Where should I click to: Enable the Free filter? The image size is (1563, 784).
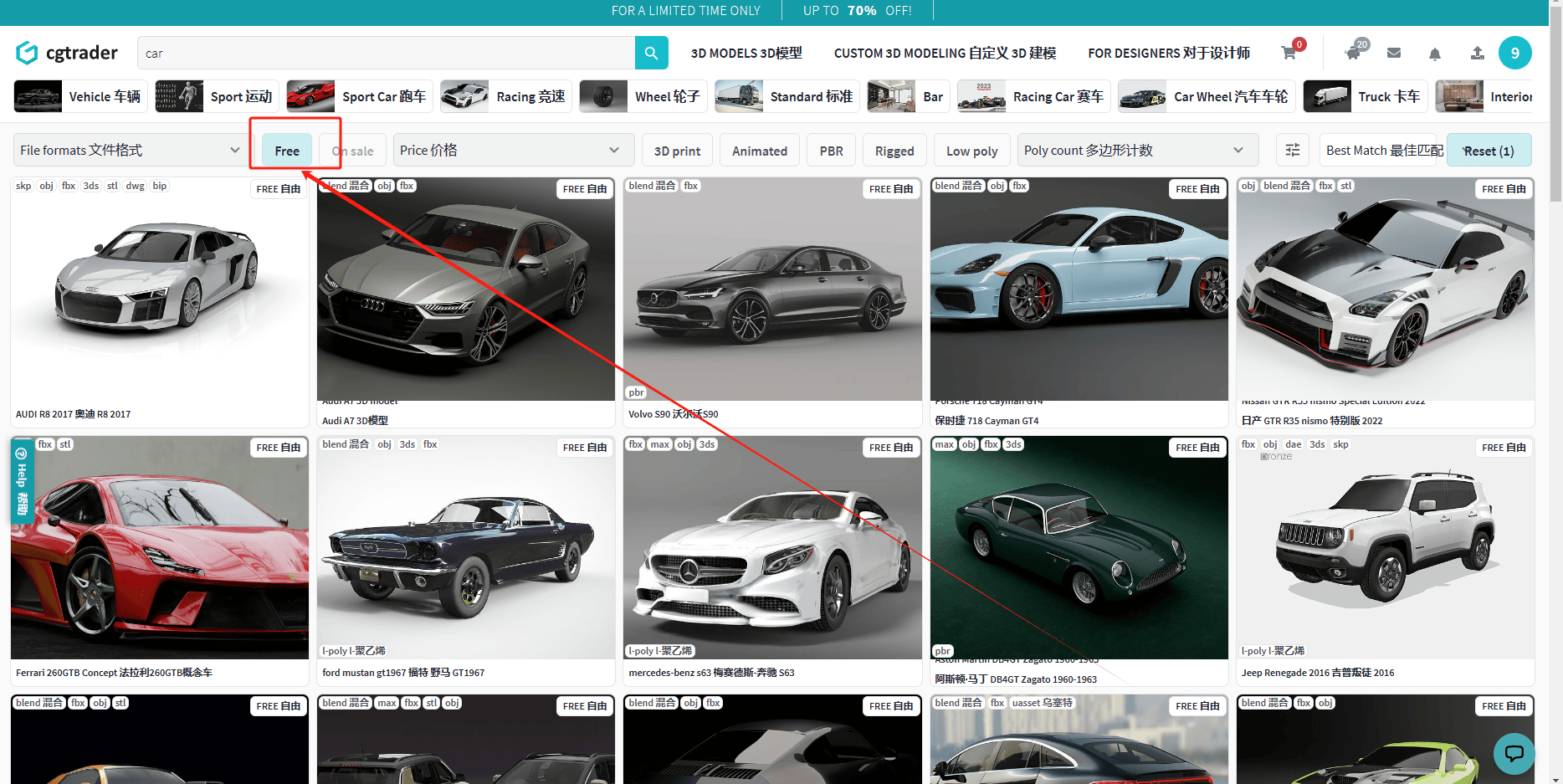click(x=286, y=150)
